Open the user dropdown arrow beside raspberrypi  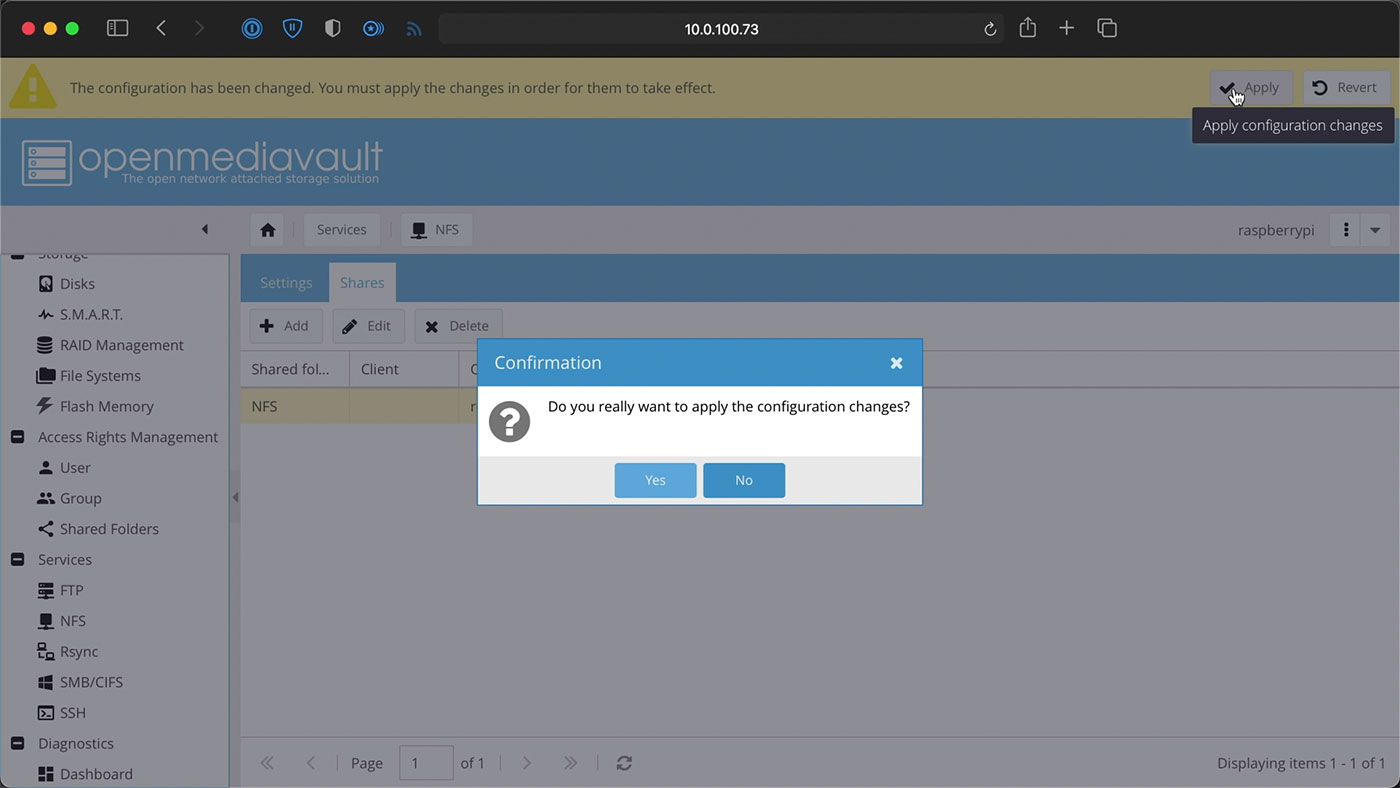click(x=1375, y=230)
